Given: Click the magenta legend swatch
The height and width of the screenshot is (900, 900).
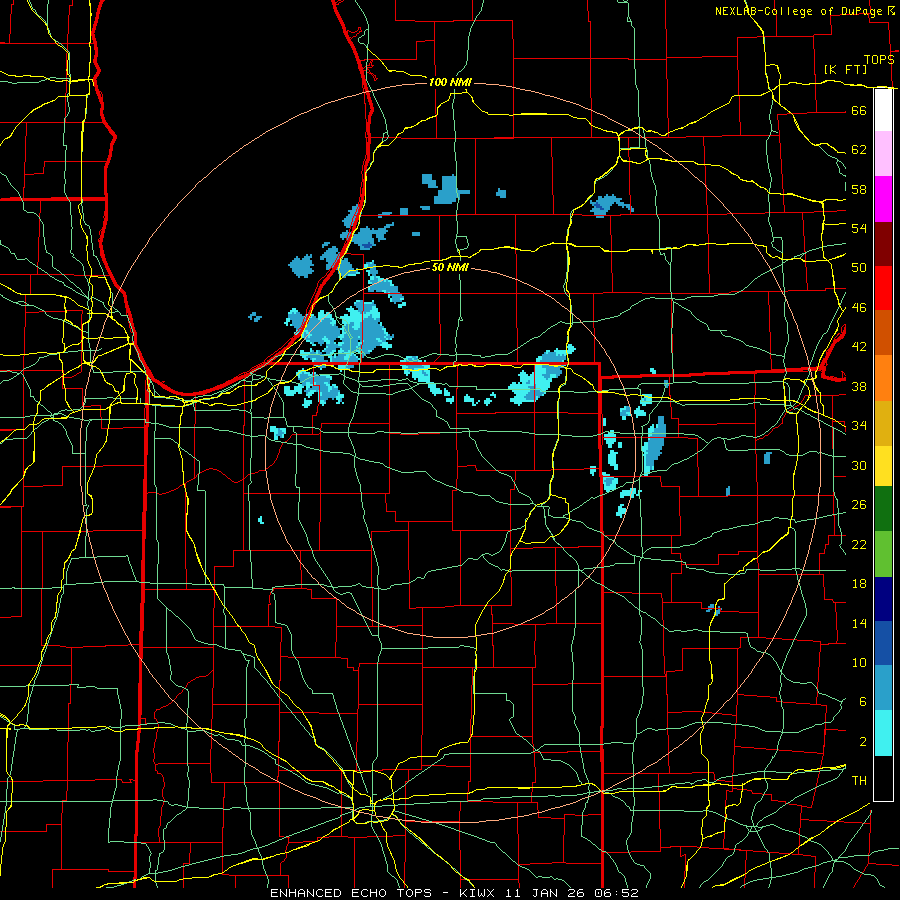Looking at the screenshot, I should (883, 199).
